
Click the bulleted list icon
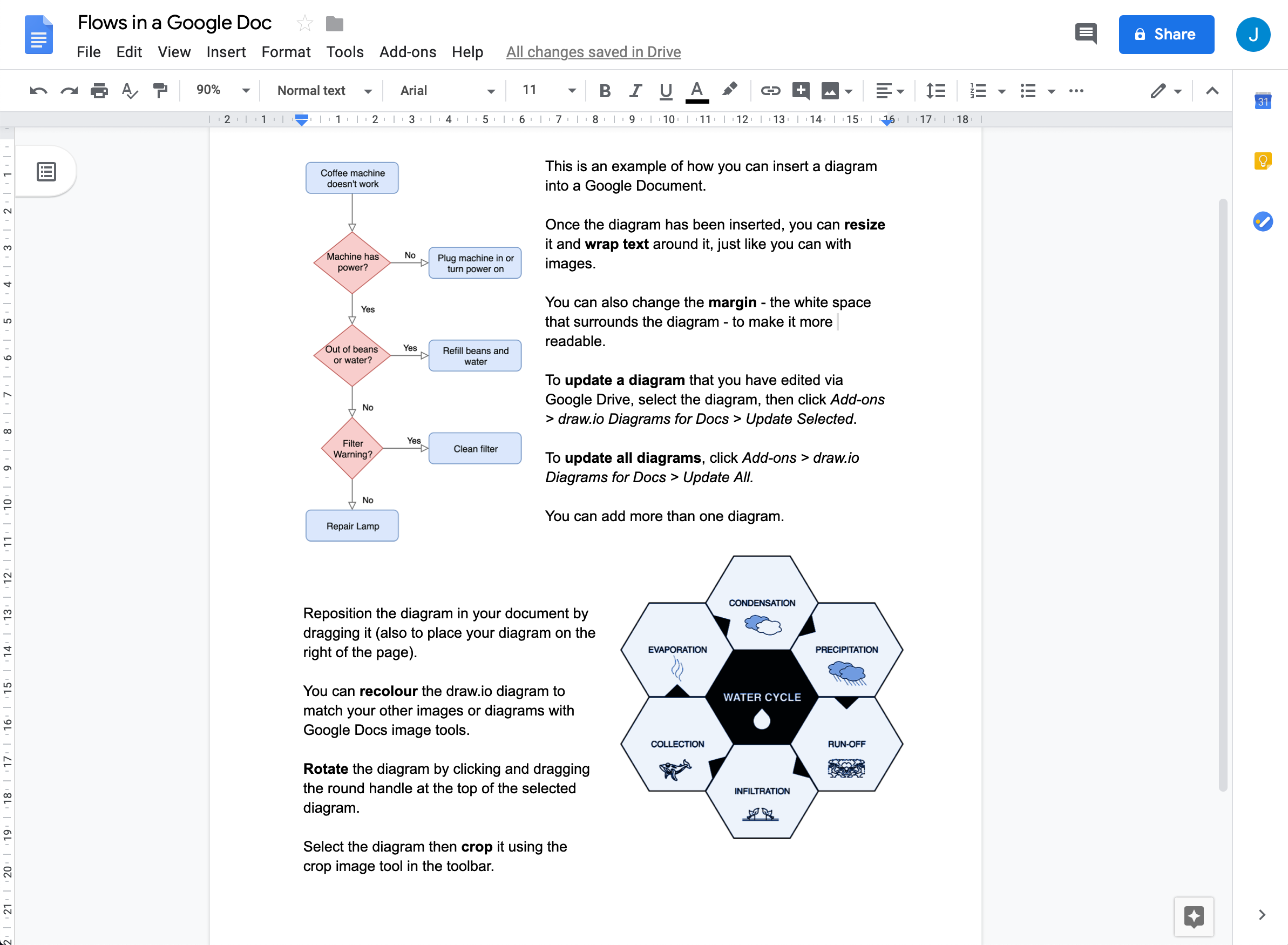(1025, 91)
